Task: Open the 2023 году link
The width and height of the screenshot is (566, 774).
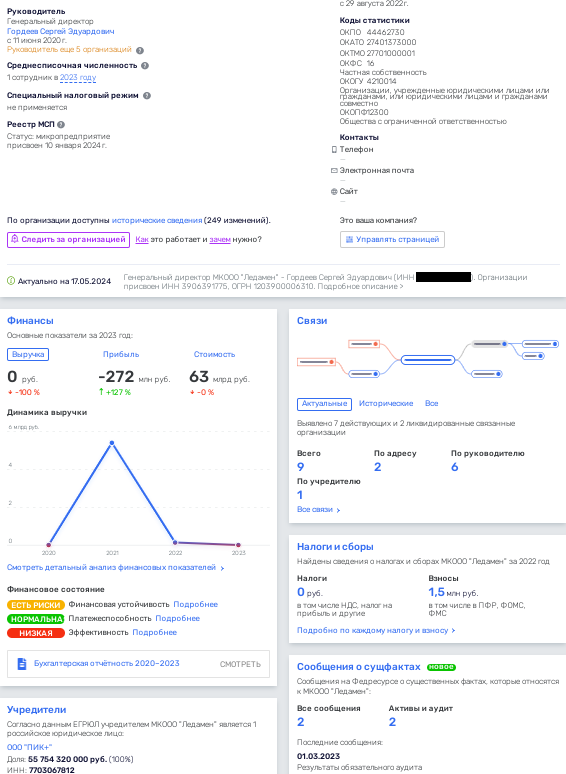Action: [78, 77]
